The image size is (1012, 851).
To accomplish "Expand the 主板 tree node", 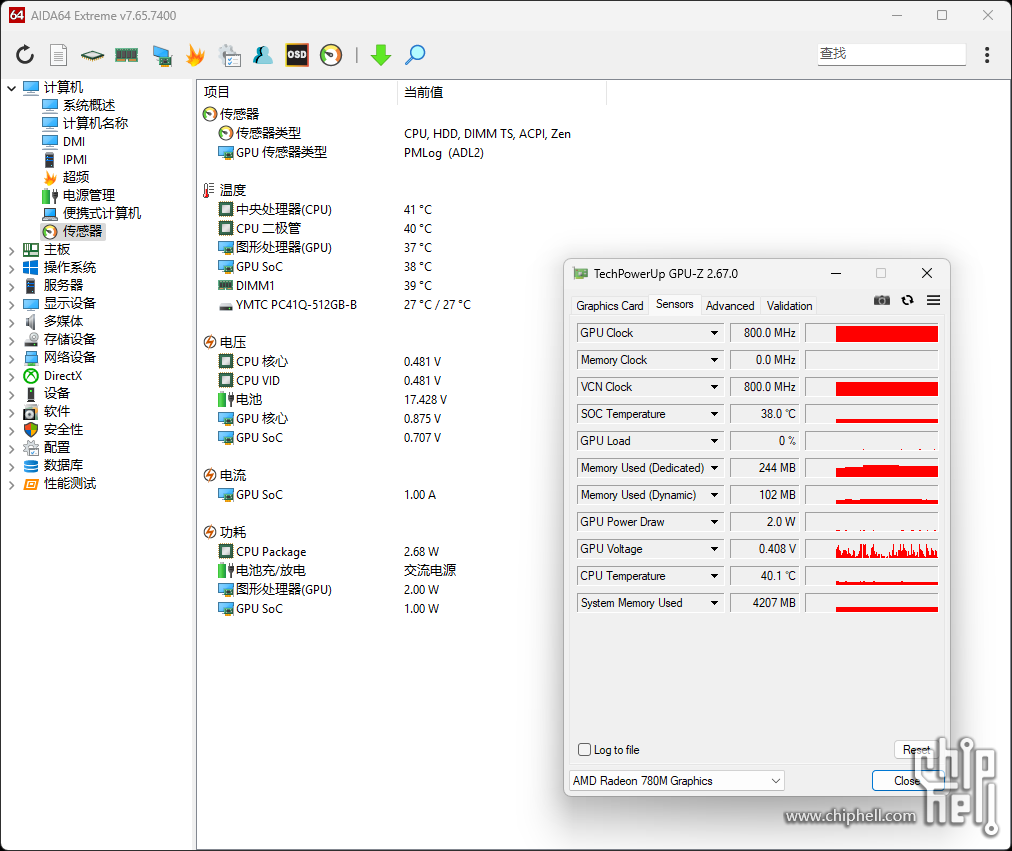I will pos(12,250).
